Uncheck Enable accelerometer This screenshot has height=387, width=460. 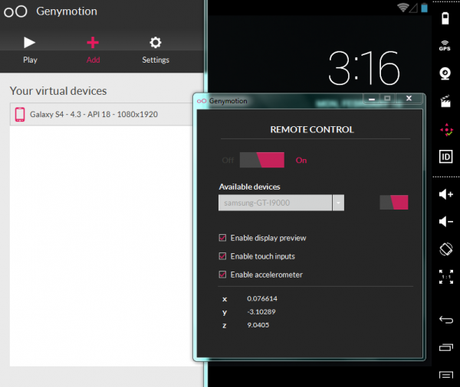pos(222,274)
